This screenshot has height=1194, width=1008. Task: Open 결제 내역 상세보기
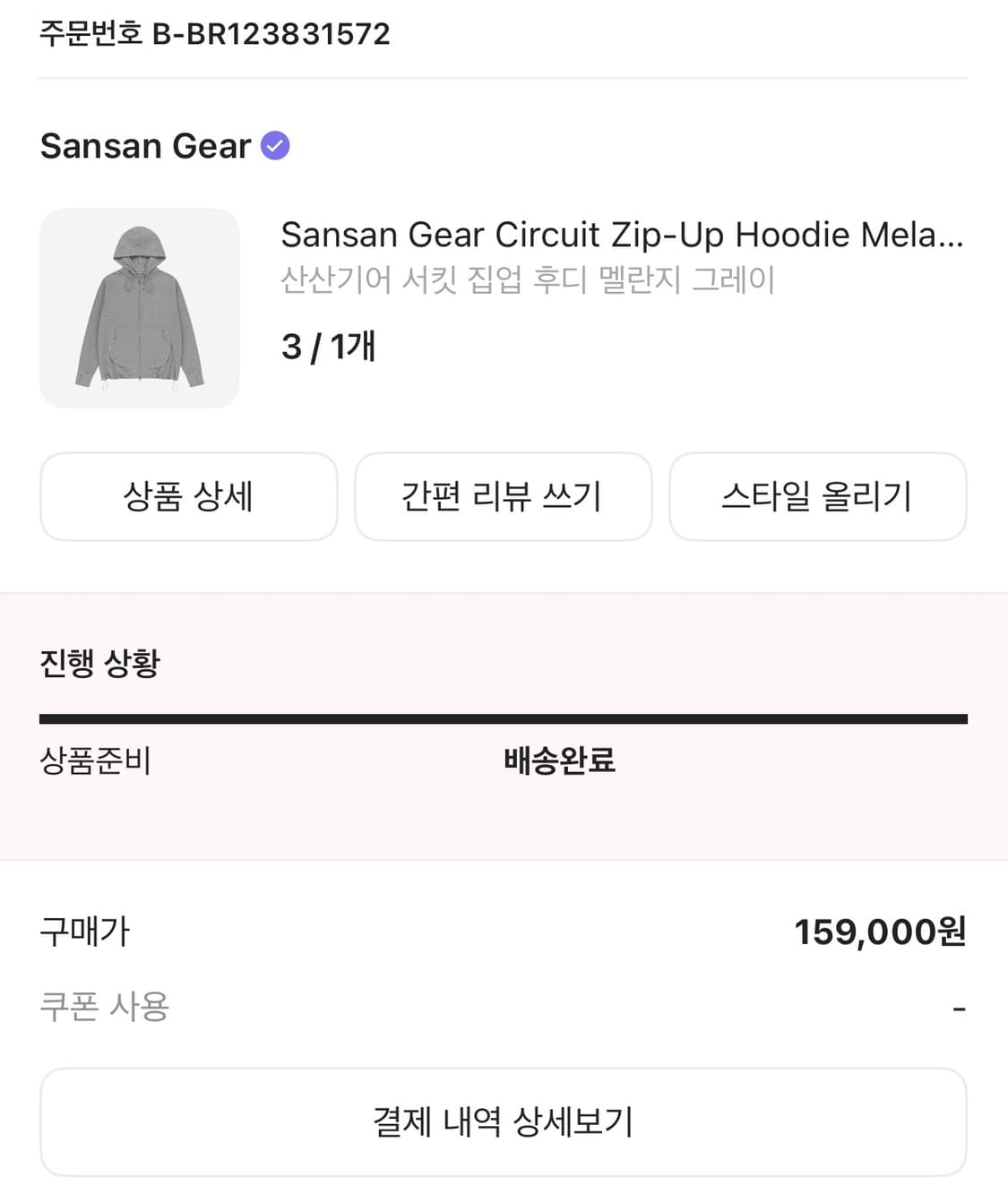coord(503,1121)
